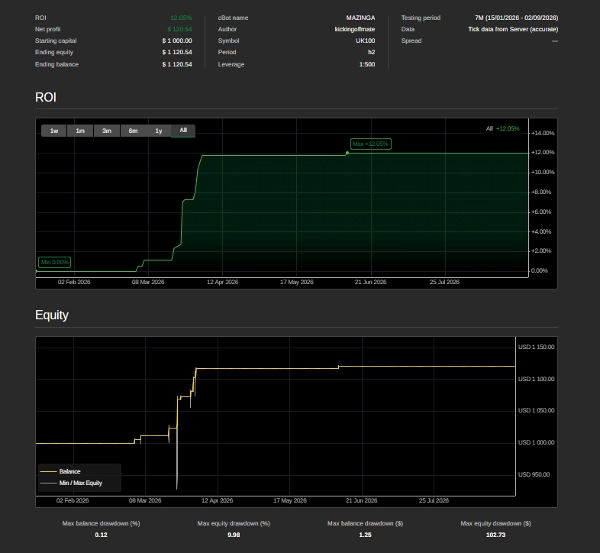
Task: Click the green max point on ROI line
Action: coord(347,153)
